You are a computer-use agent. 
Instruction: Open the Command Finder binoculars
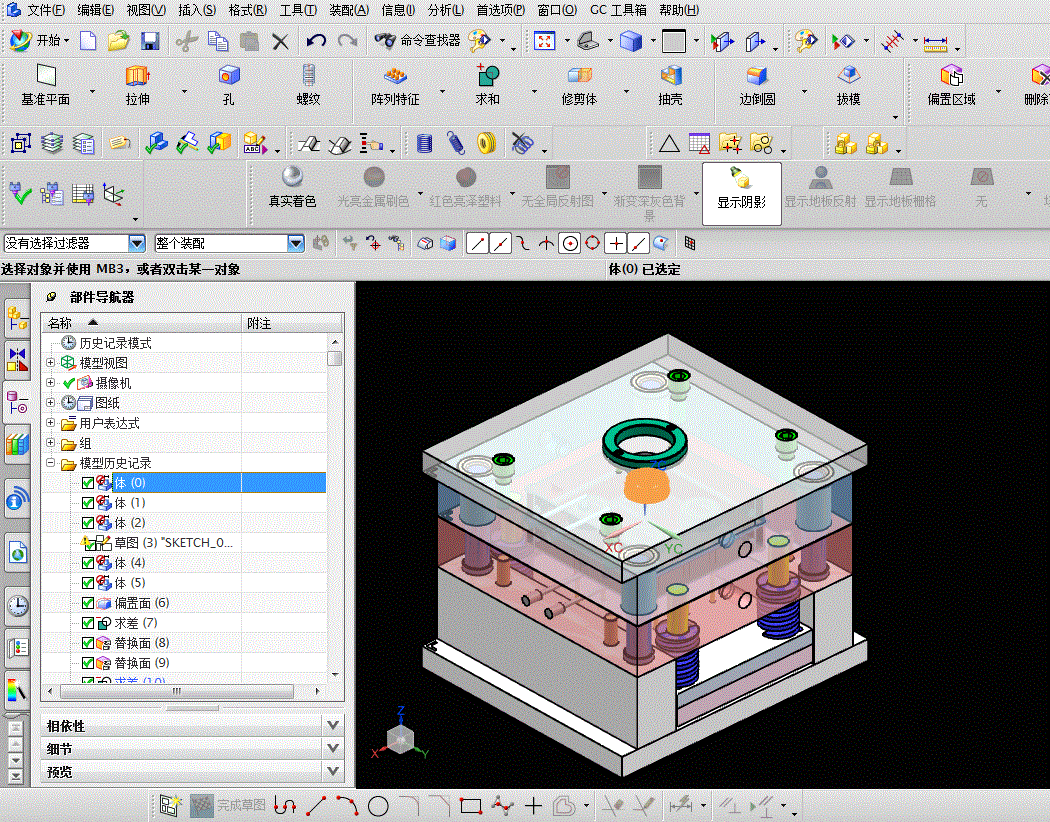pos(384,41)
